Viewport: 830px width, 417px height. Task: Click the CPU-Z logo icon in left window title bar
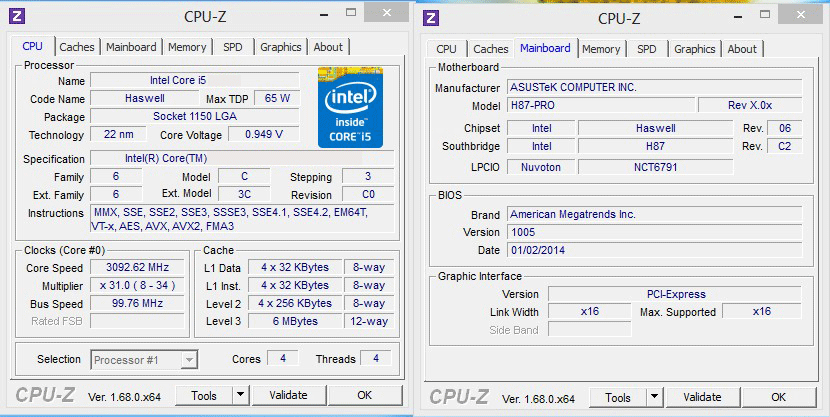click(17, 16)
